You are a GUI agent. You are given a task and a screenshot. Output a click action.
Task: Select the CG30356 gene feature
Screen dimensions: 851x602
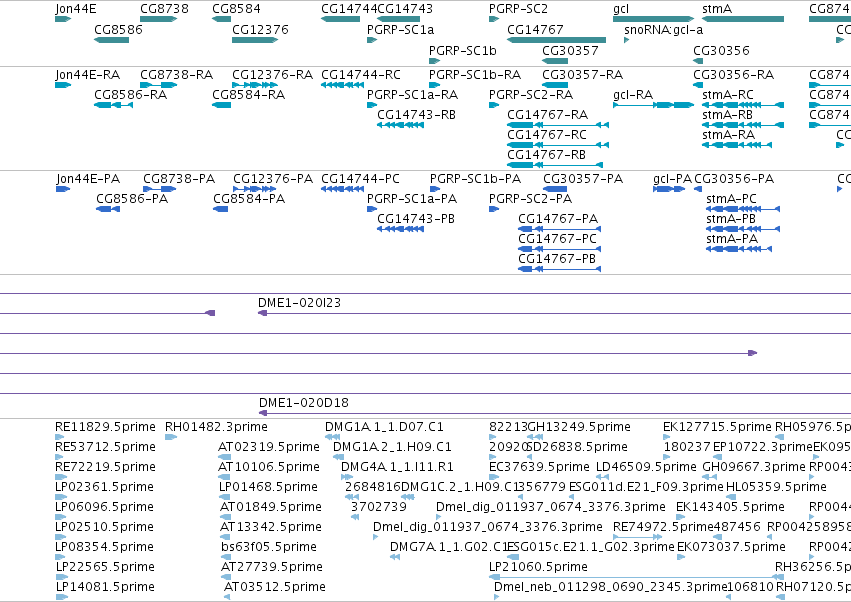click(698, 61)
